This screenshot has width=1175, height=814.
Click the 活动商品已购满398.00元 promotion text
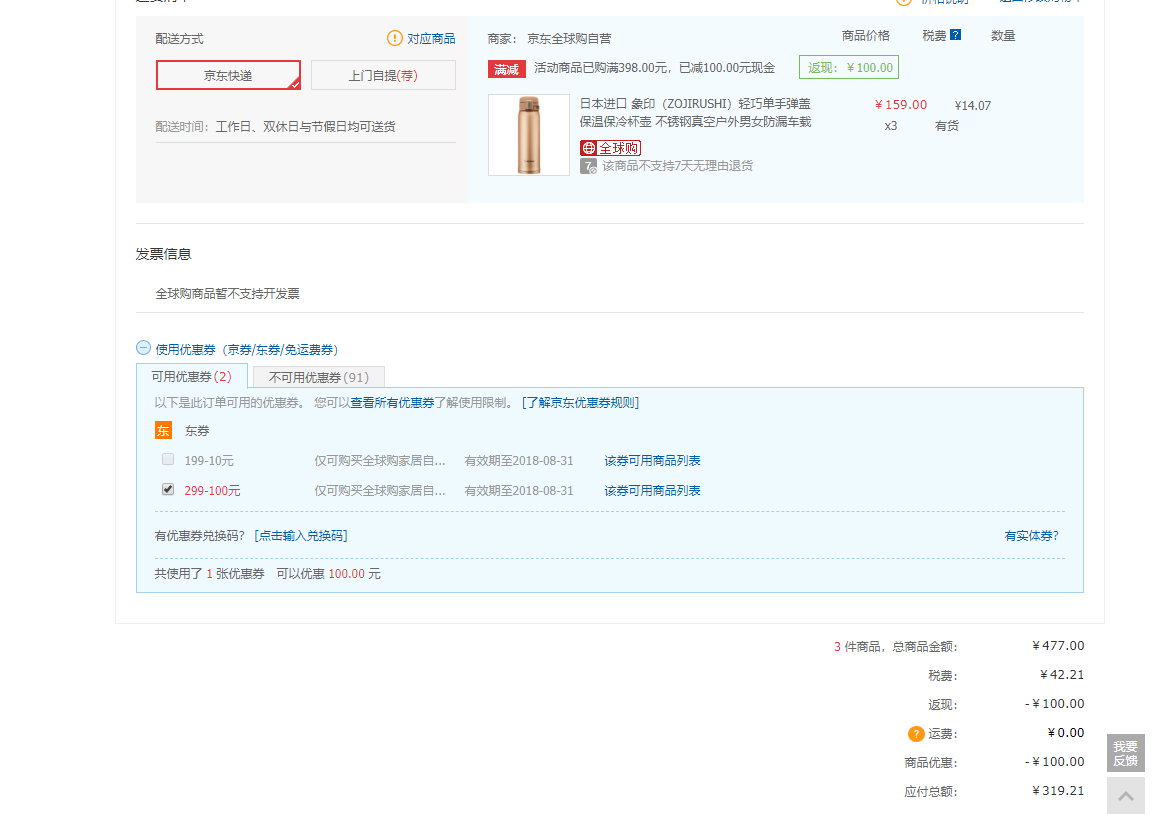654,67
